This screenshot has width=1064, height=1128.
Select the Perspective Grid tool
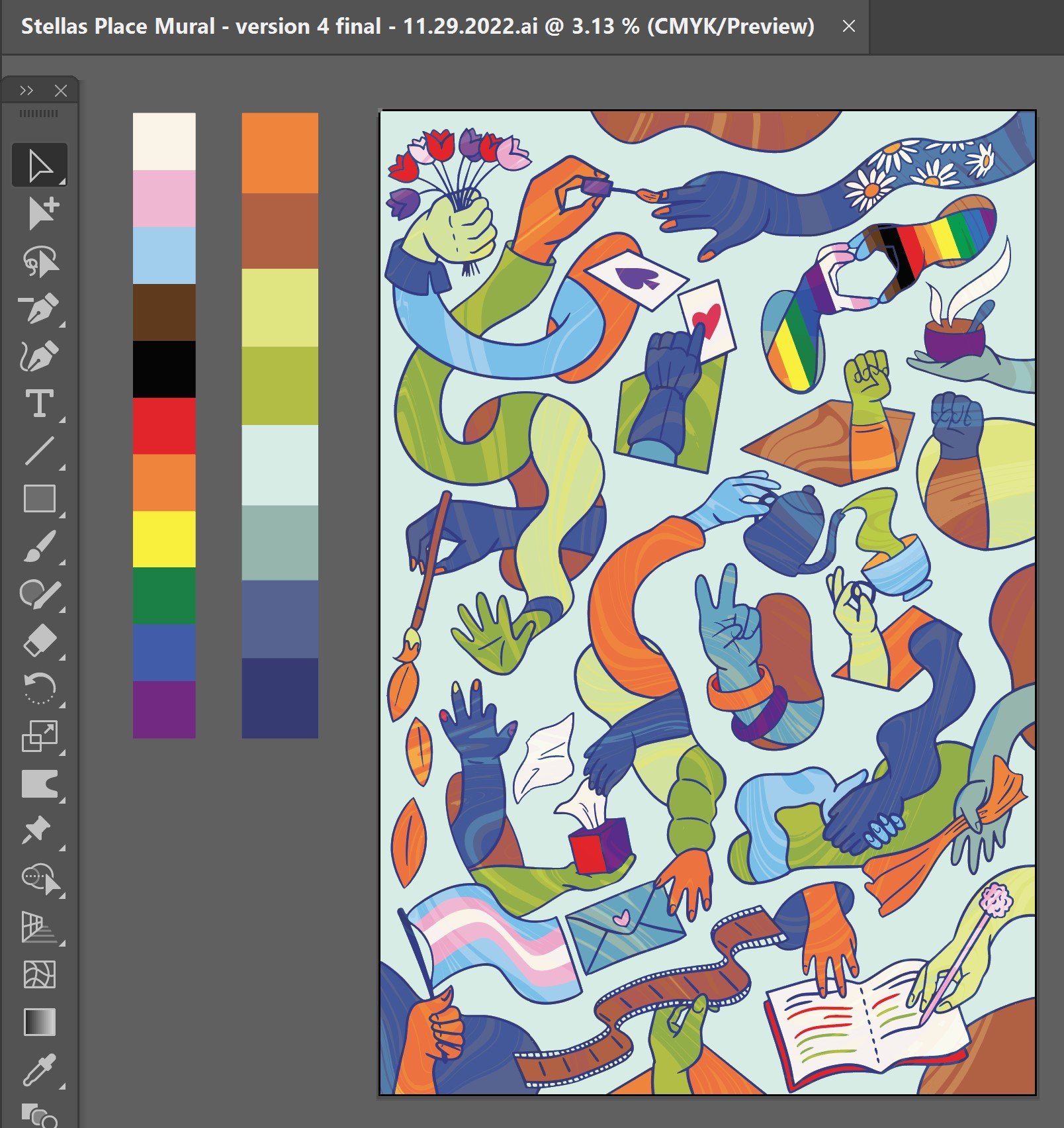click(x=40, y=926)
